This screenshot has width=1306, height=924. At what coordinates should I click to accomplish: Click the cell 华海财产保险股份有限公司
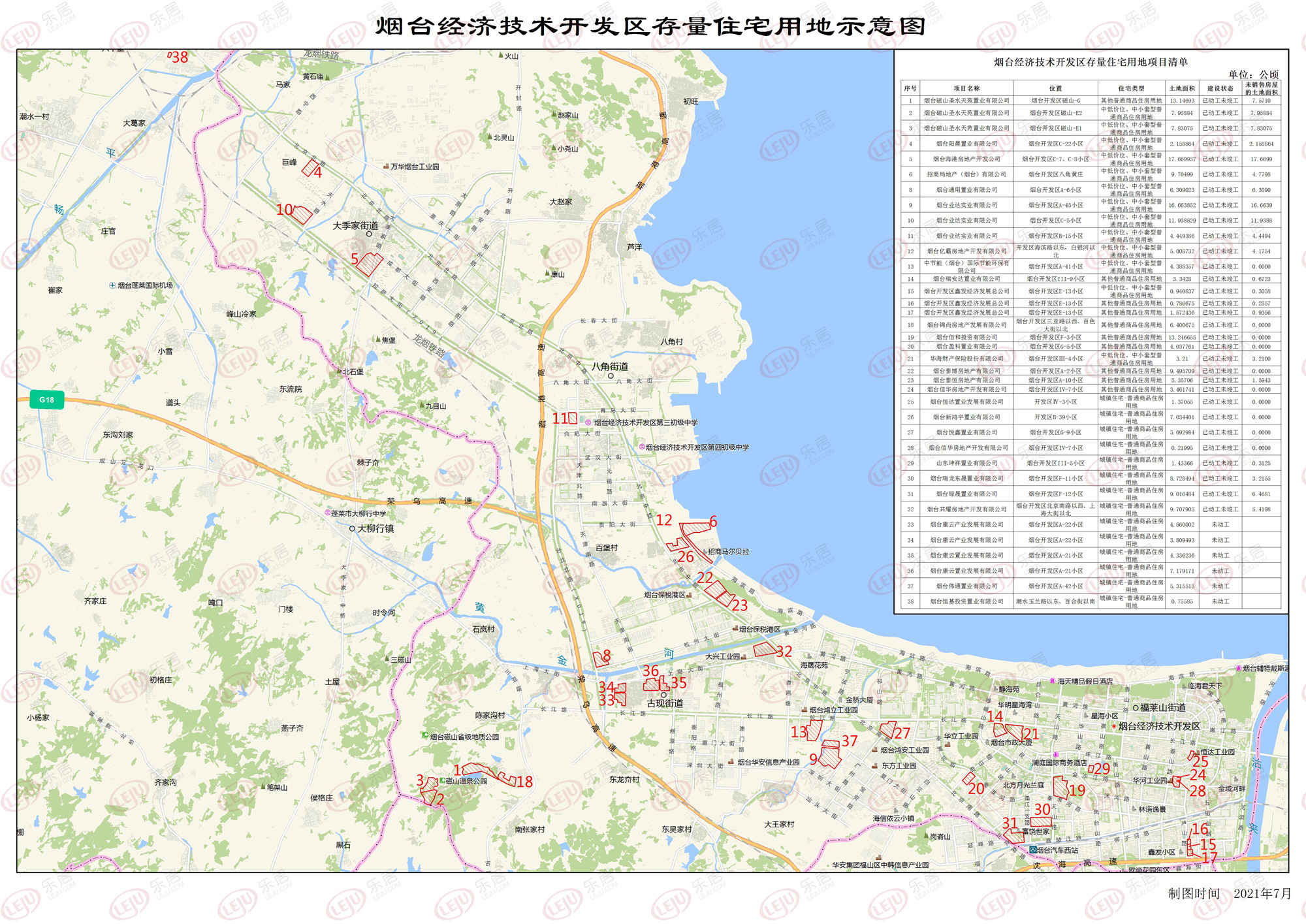coord(966,358)
